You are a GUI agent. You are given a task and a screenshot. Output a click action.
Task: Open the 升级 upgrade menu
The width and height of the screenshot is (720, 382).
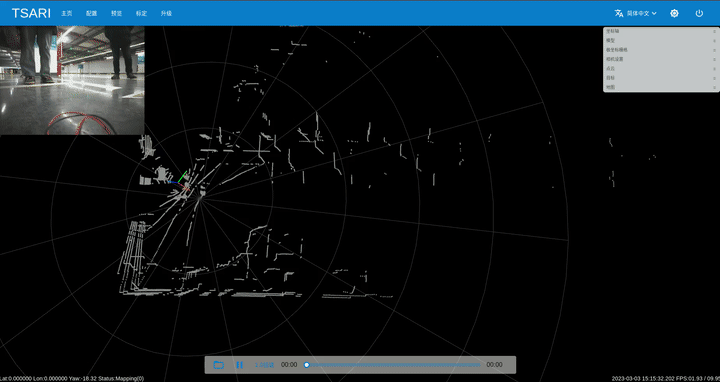click(x=166, y=13)
